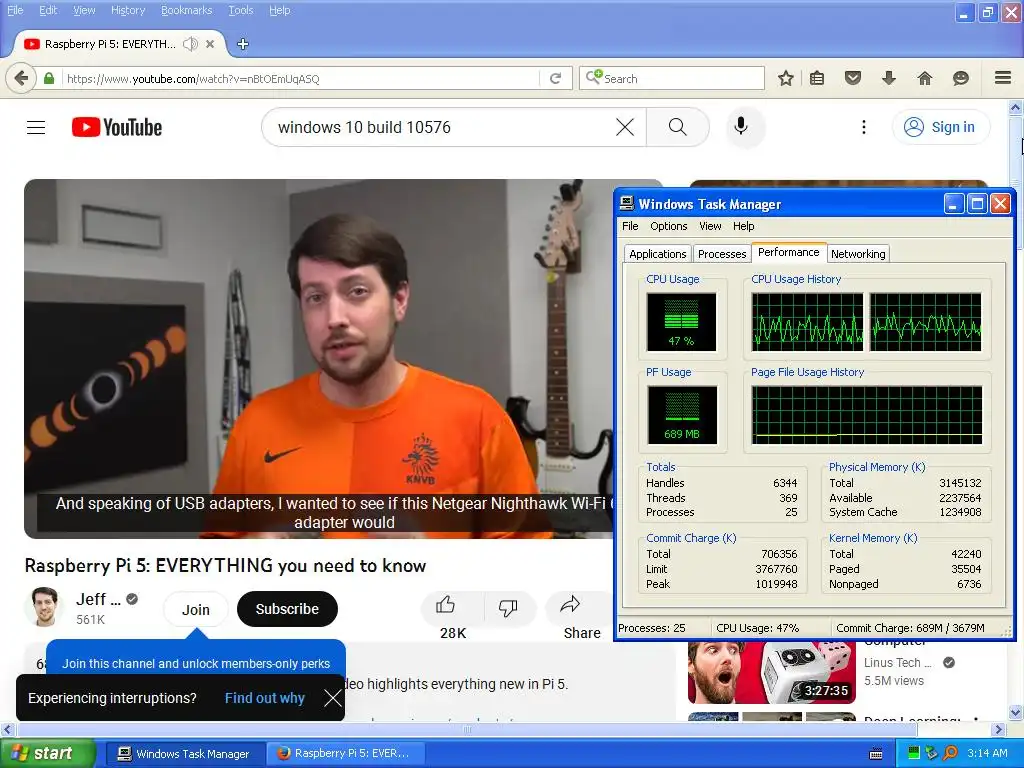
Task: Click the Subscribe button
Action: [287, 609]
